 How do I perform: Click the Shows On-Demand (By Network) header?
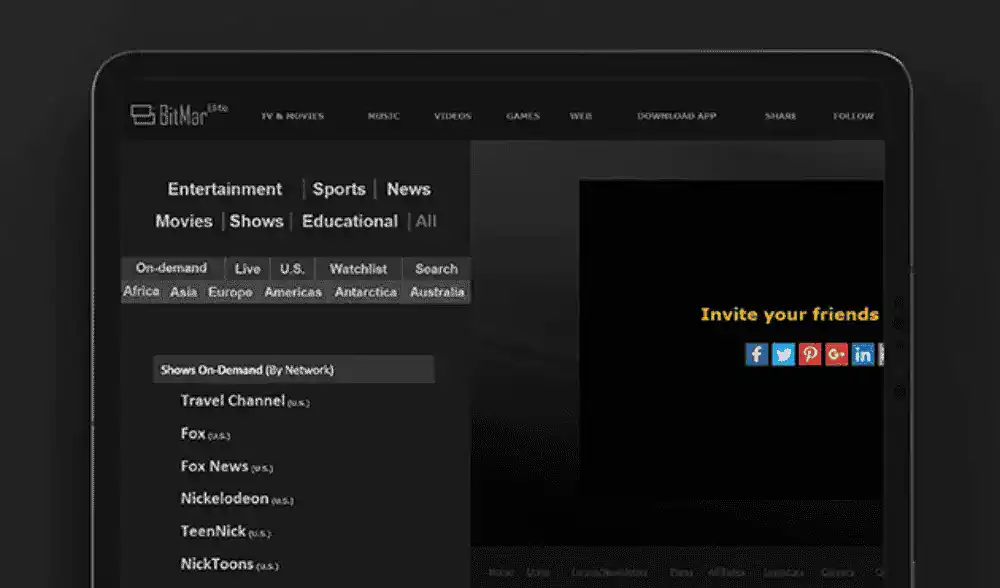pos(247,370)
